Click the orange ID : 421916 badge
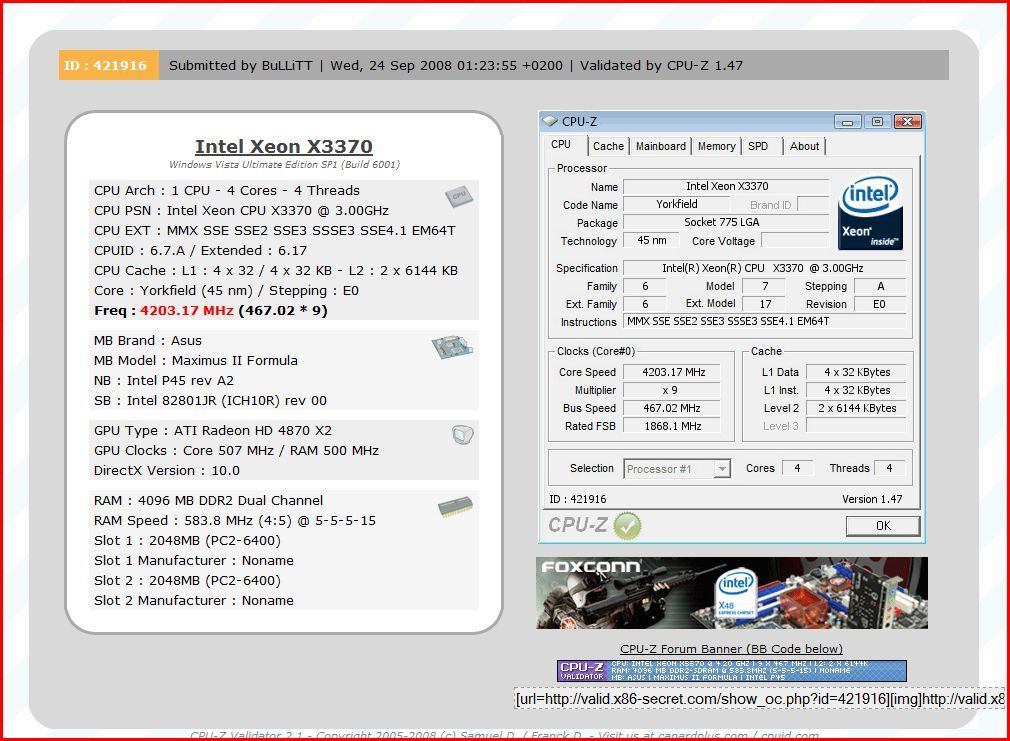1010x741 pixels. [x=108, y=65]
